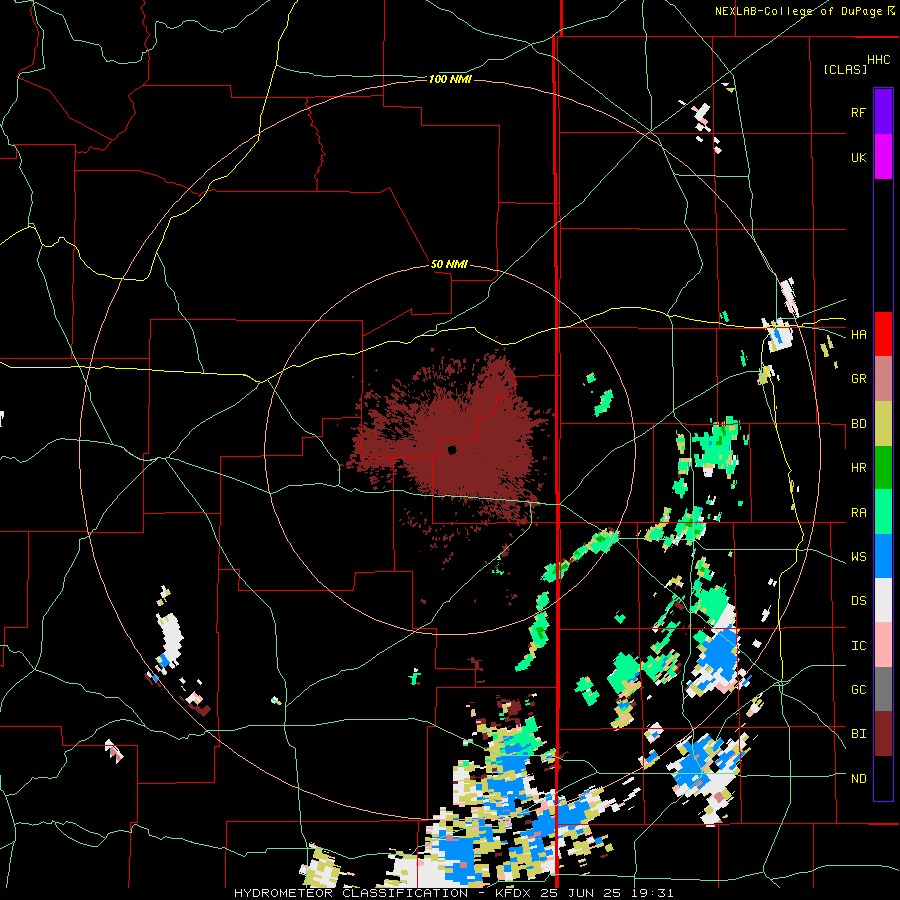Click the HR dark green legend swatch
The width and height of the screenshot is (900, 900).
(883, 468)
